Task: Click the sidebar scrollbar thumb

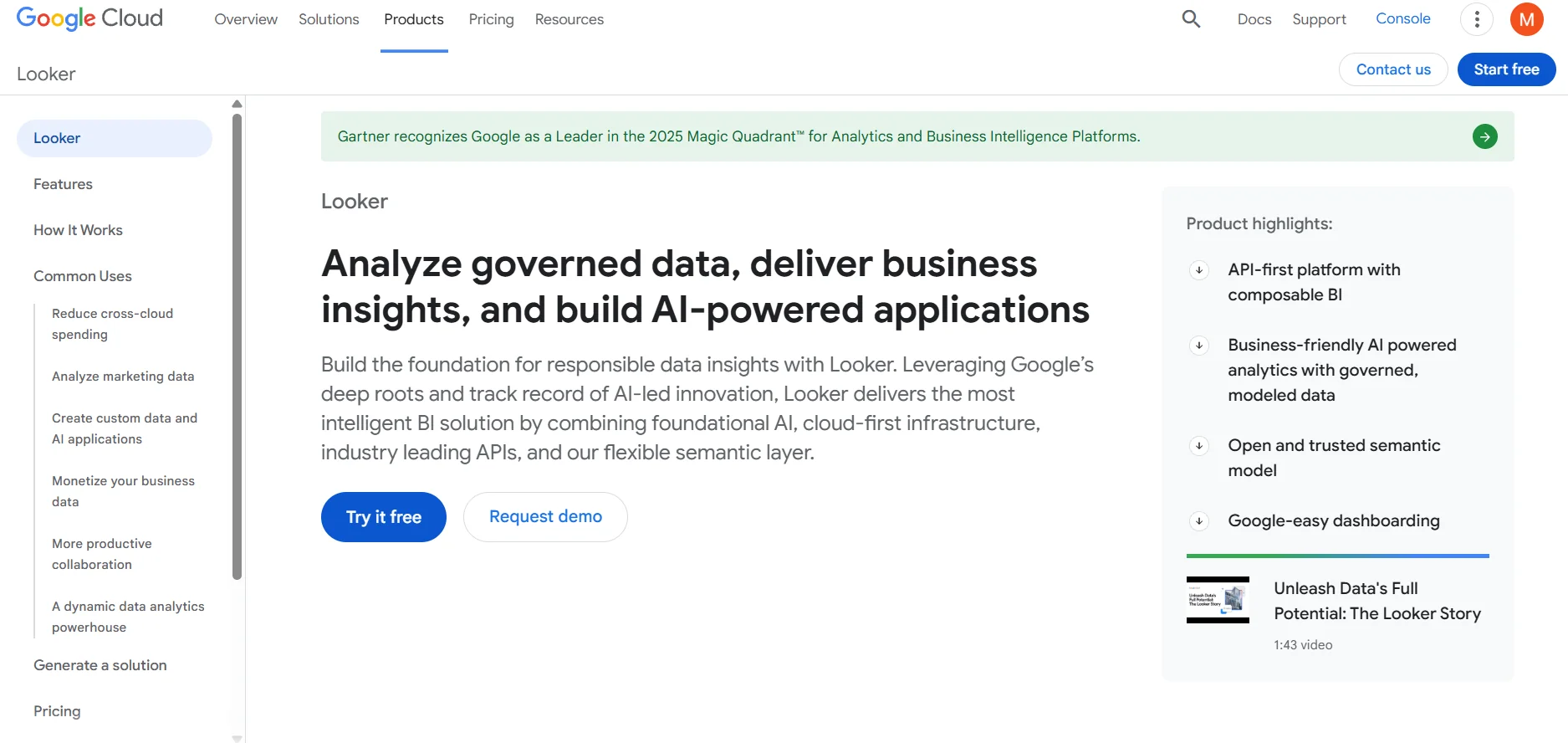Action: coord(237,346)
